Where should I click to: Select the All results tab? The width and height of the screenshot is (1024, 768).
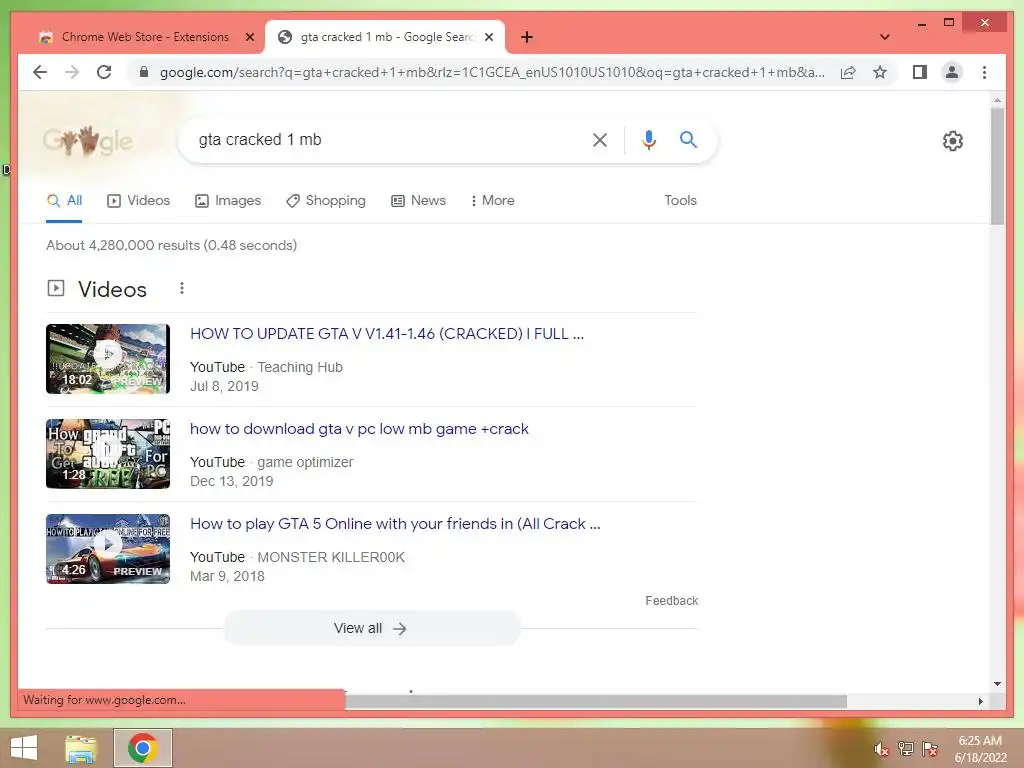point(64,200)
